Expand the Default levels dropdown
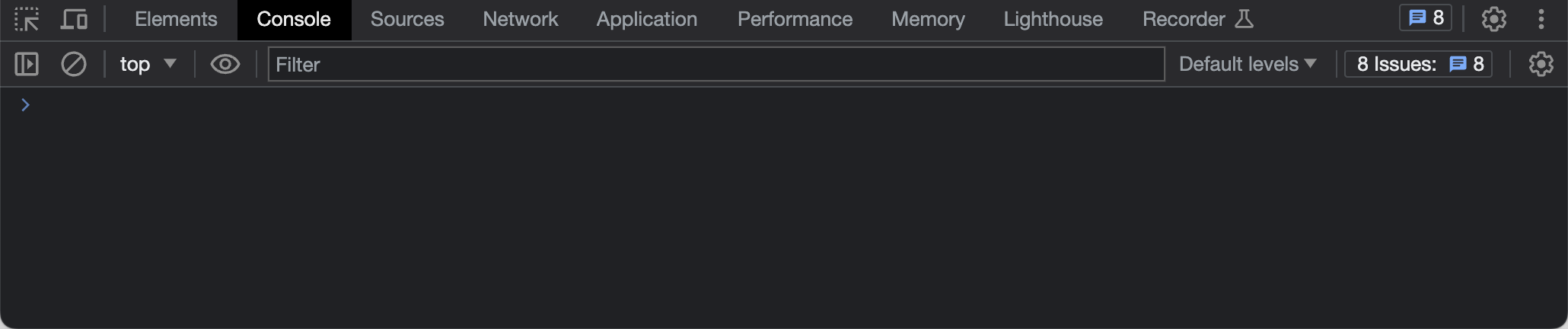 1247,64
